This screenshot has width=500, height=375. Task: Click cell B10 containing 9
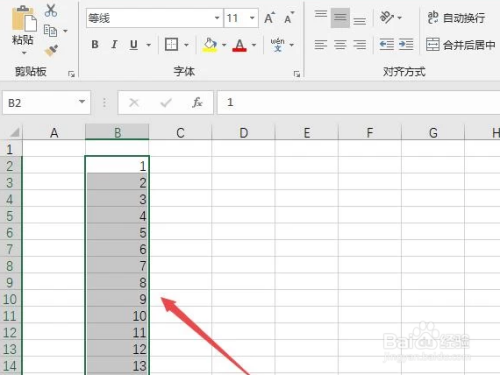click(117, 298)
